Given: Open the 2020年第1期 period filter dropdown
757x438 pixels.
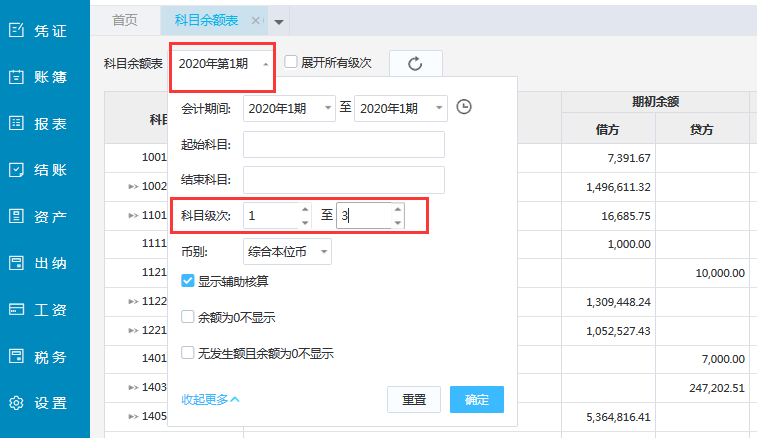Looking at the screenshot, I should pos(222,63).
